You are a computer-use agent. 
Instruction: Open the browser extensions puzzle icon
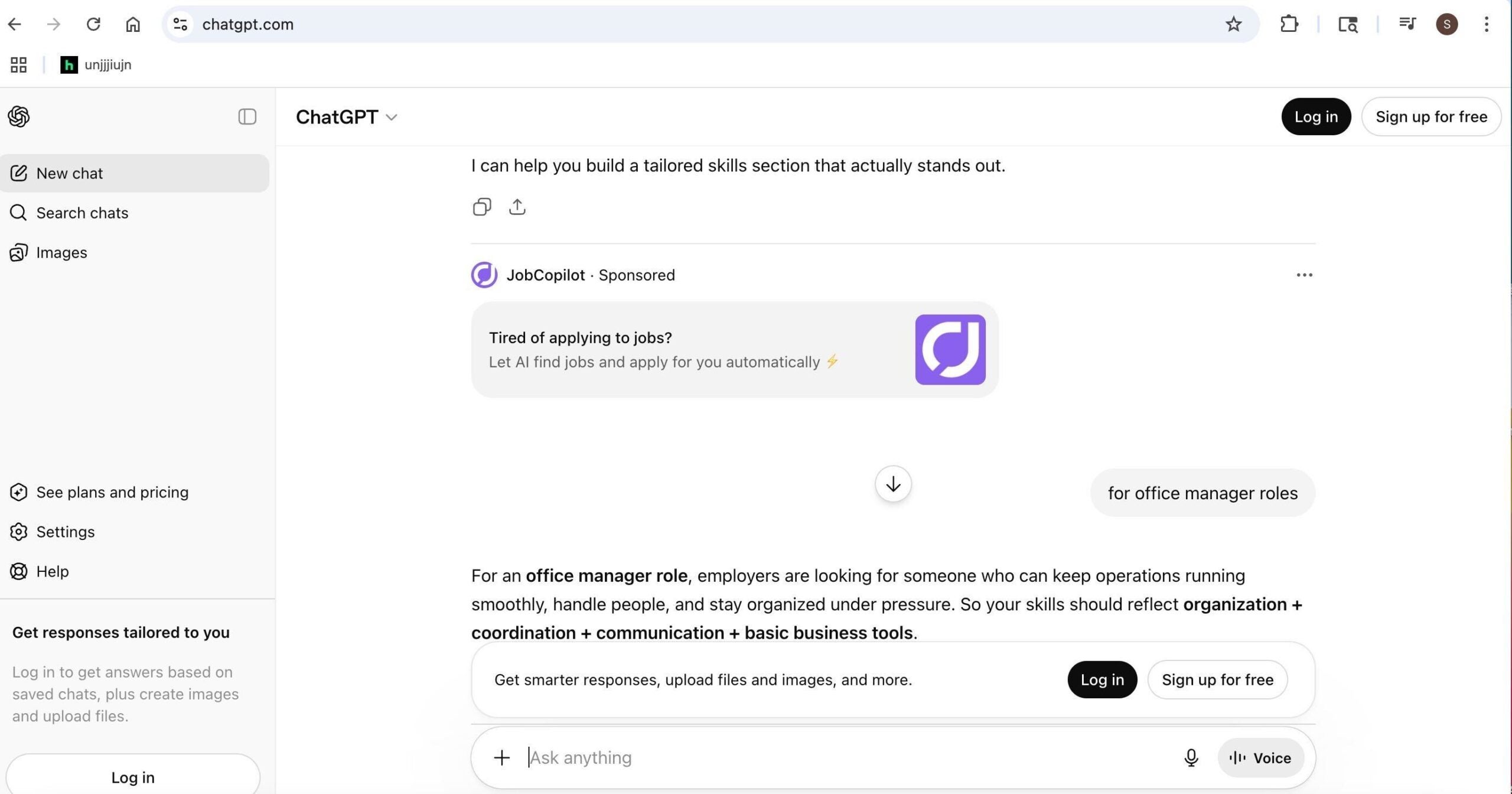1289,24
